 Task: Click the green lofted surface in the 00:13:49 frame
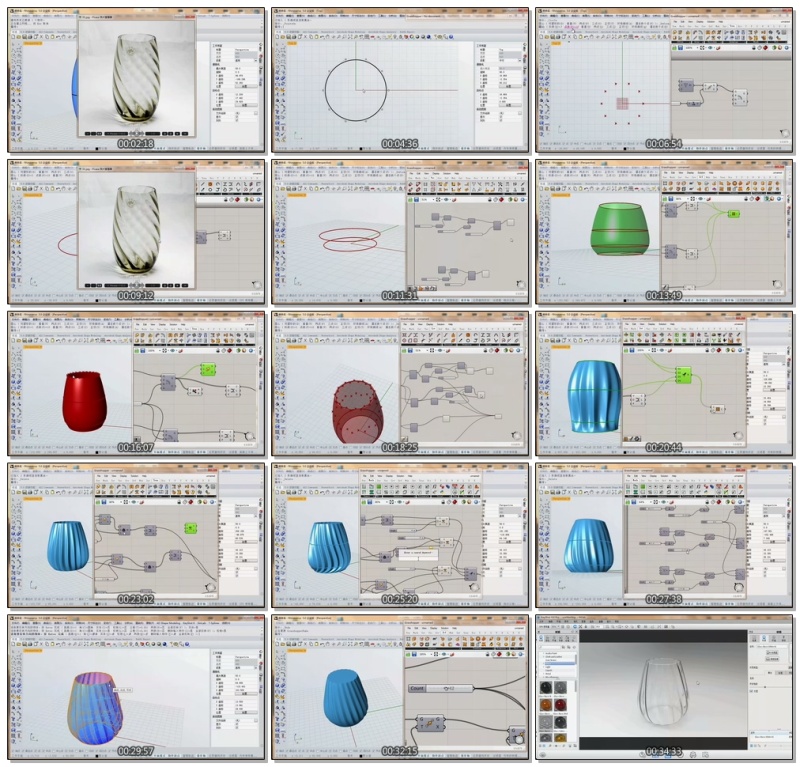point(618,230)
